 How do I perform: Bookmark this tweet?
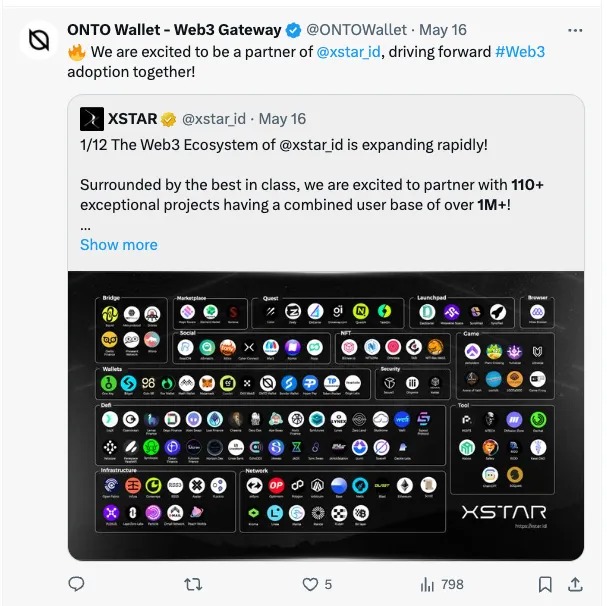click(x=545, y=583)
